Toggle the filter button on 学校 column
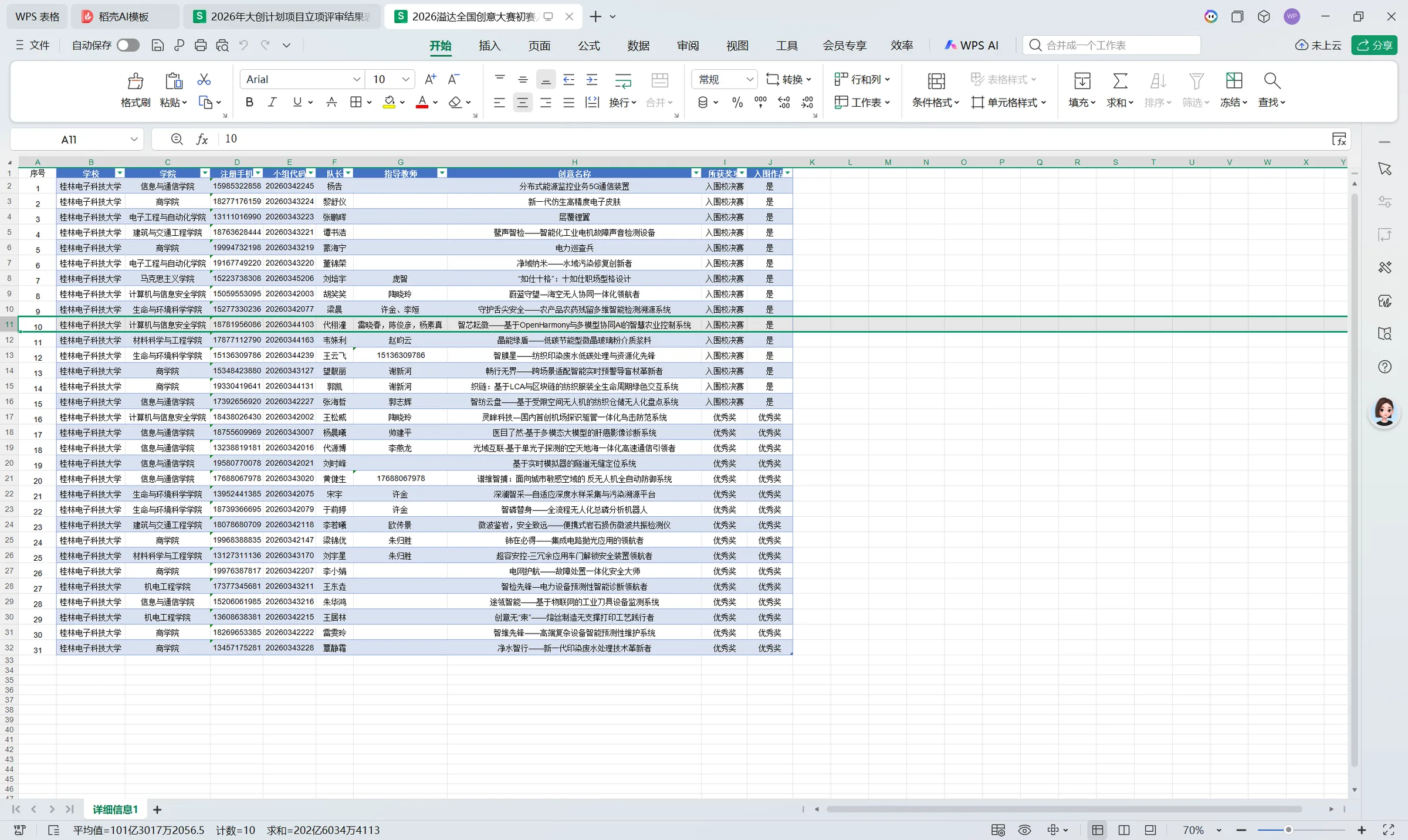This screenshot has width=1408, height=840. point(120,173)
